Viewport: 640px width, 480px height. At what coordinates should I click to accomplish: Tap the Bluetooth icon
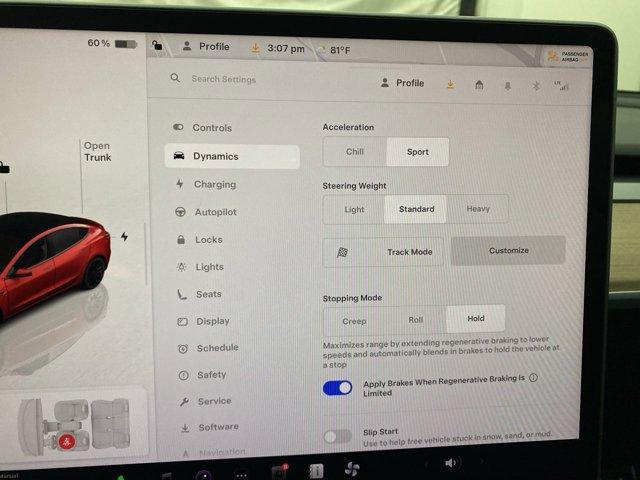coord(536,86)
